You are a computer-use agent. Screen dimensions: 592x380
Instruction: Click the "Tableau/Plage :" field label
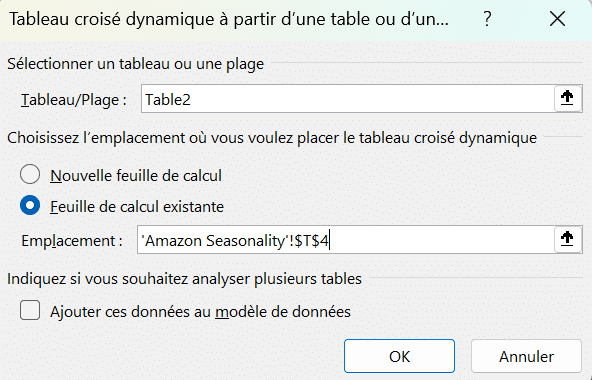[x=74, y=100]
